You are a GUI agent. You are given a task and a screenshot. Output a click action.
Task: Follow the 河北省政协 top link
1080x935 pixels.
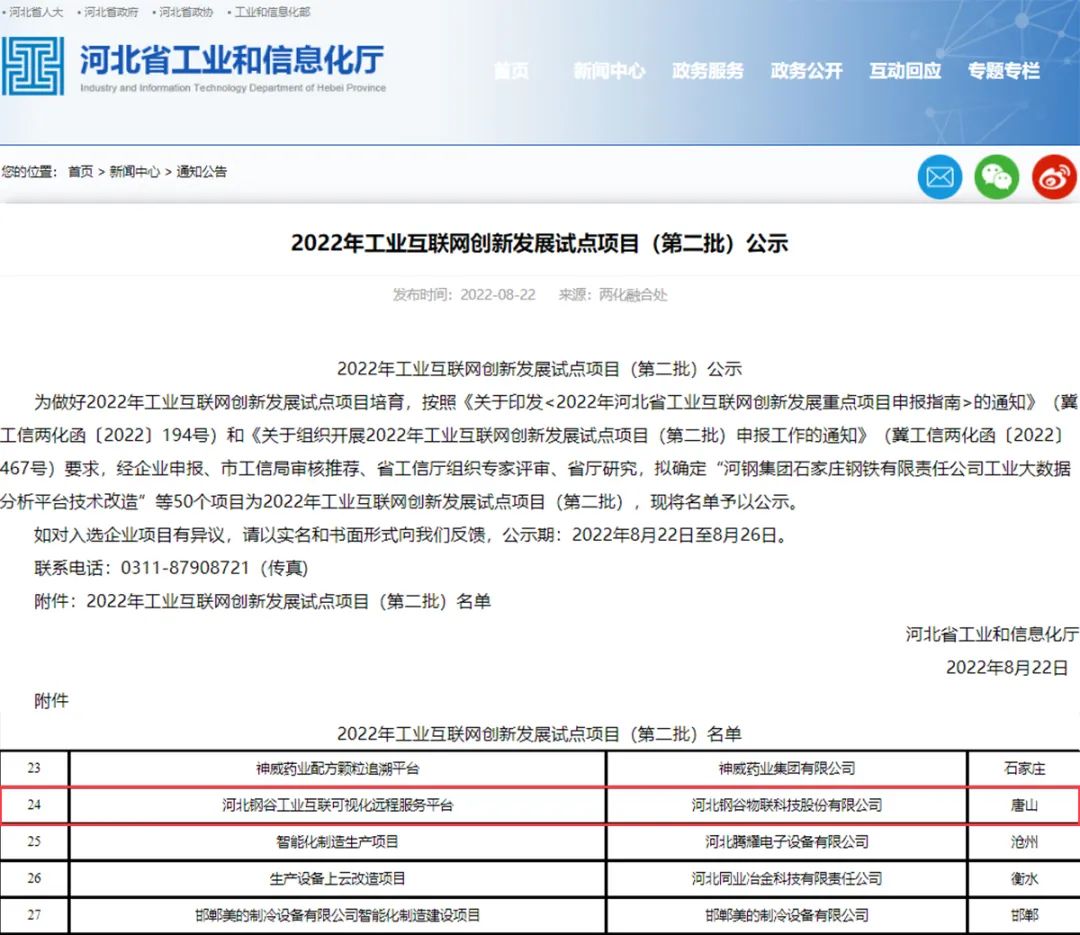click(x=186, y=12)
